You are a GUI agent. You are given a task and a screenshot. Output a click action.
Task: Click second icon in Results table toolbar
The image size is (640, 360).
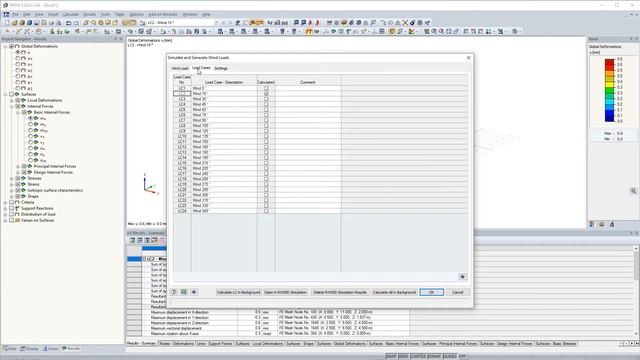coord(140,240)
